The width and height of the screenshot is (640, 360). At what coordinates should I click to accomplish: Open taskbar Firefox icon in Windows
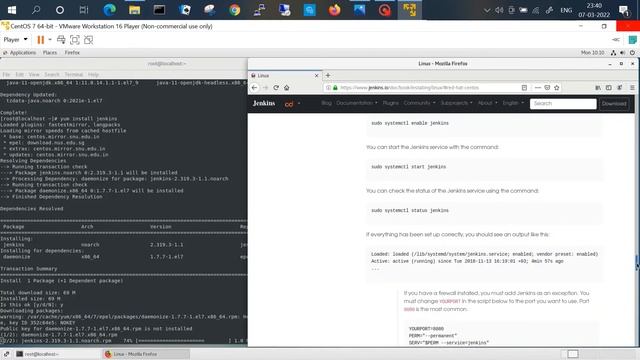tap(334, 10)
